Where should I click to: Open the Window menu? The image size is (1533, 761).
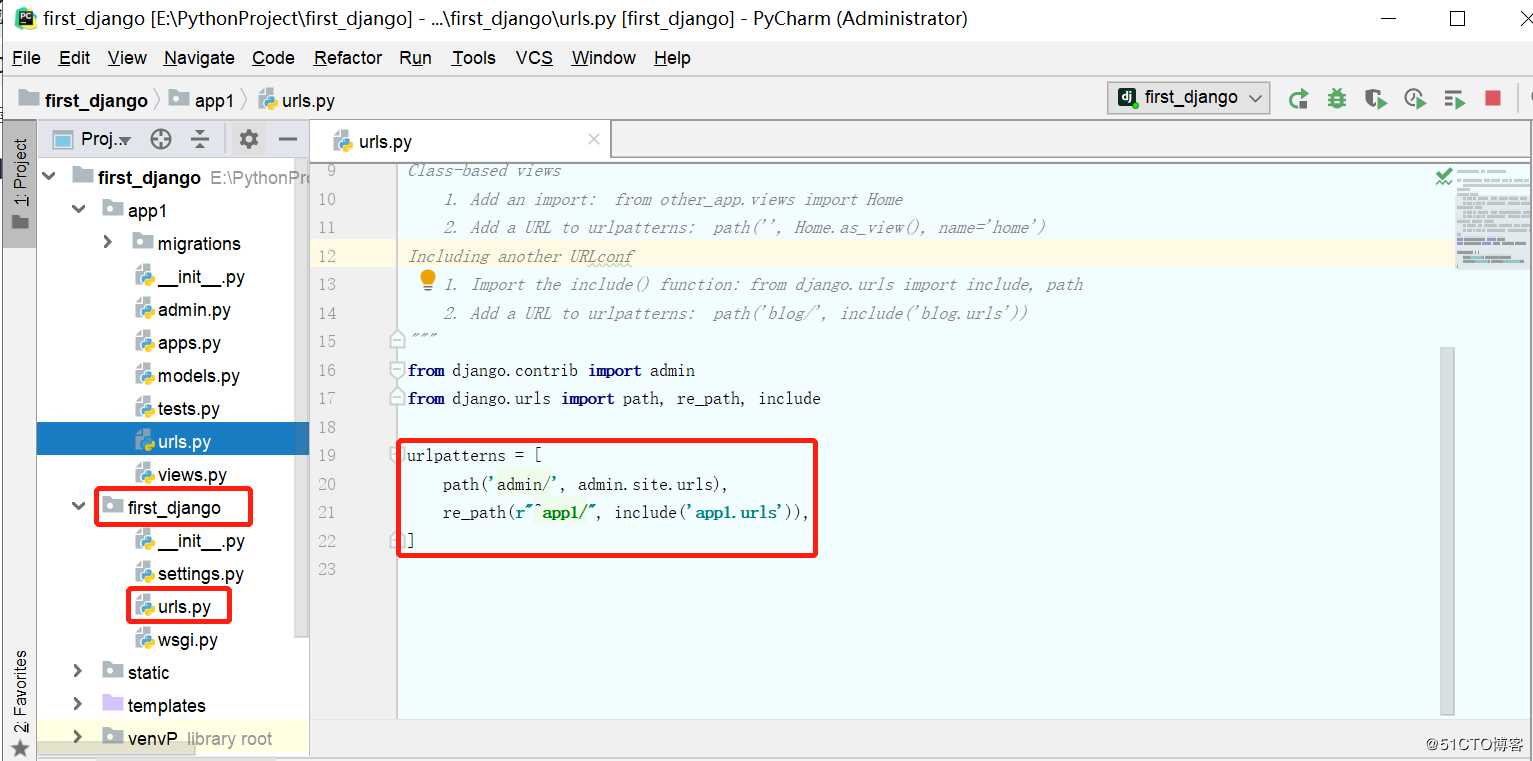click(603, 57)
